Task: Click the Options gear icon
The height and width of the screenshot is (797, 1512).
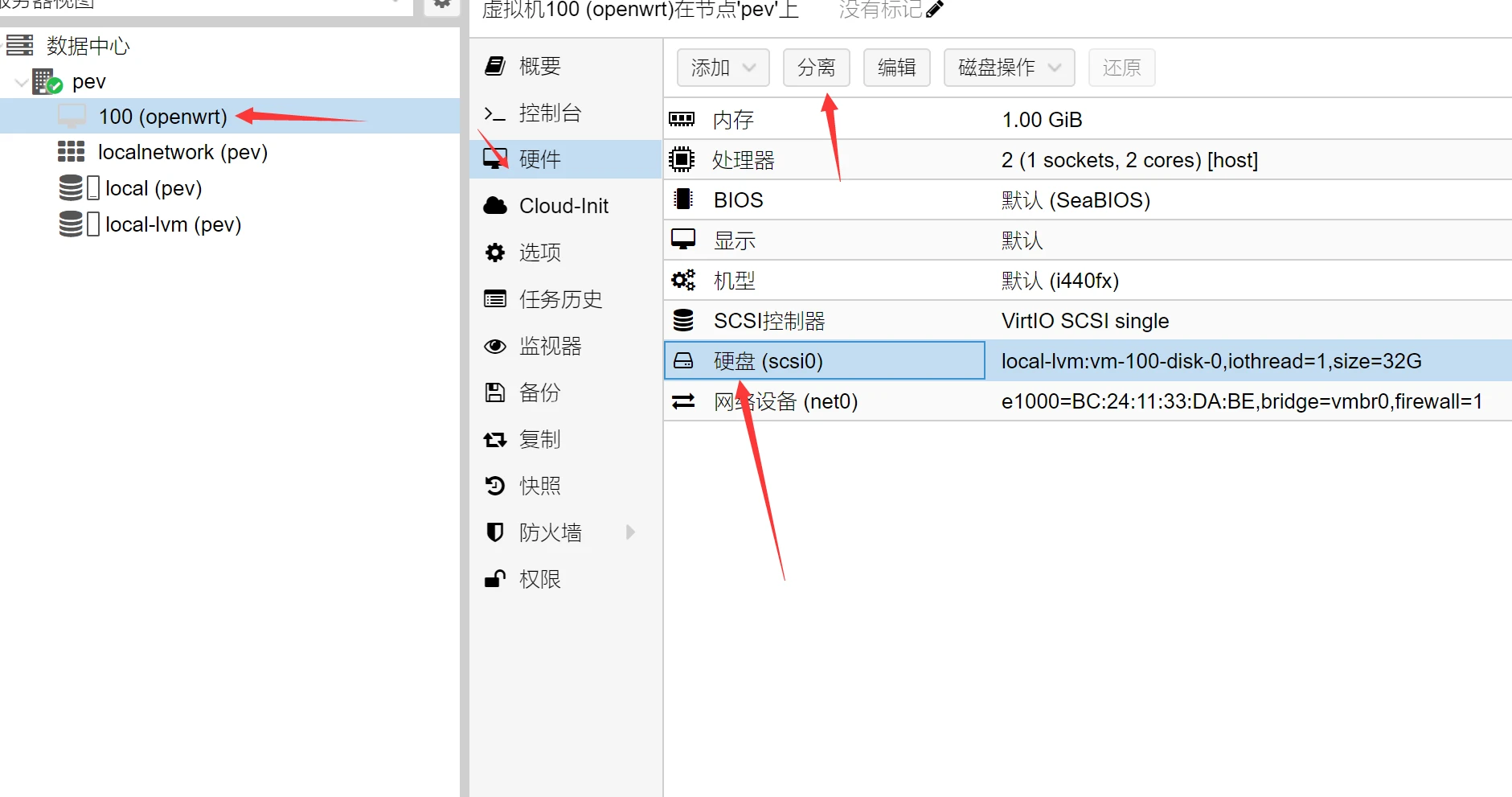Action: 495,253
